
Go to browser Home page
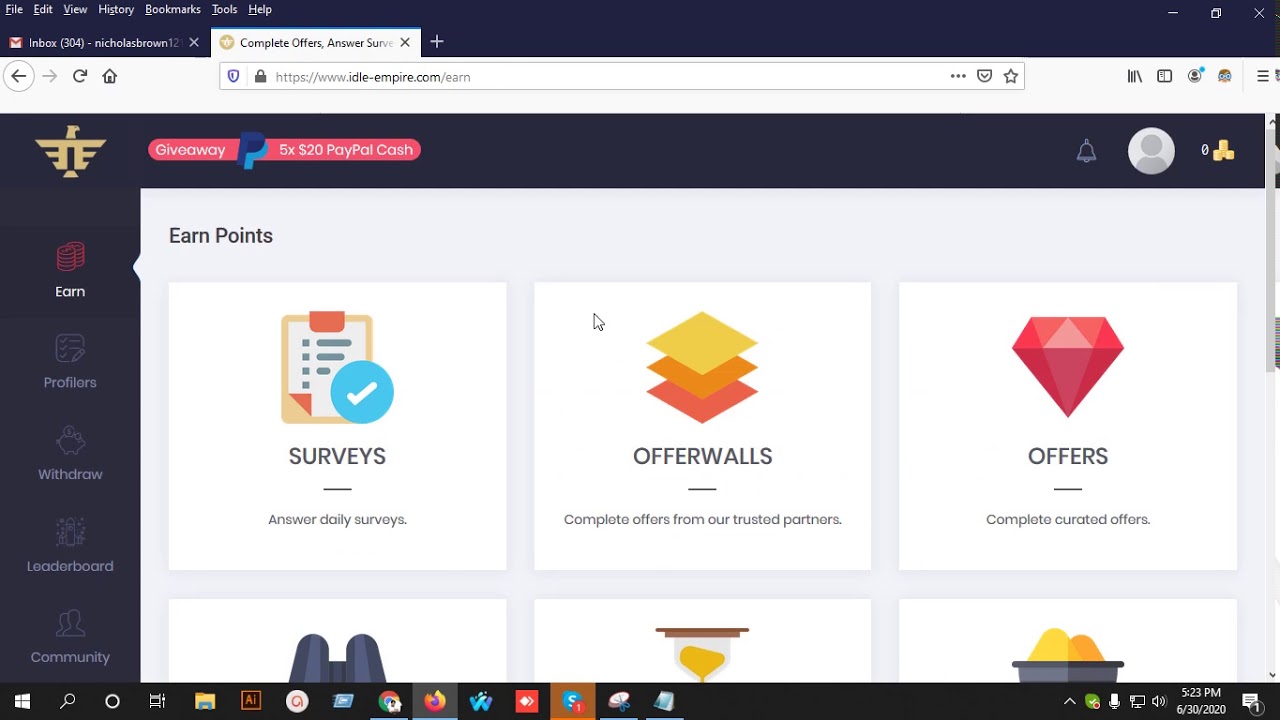pyautogui.click(x=110, y=76)
